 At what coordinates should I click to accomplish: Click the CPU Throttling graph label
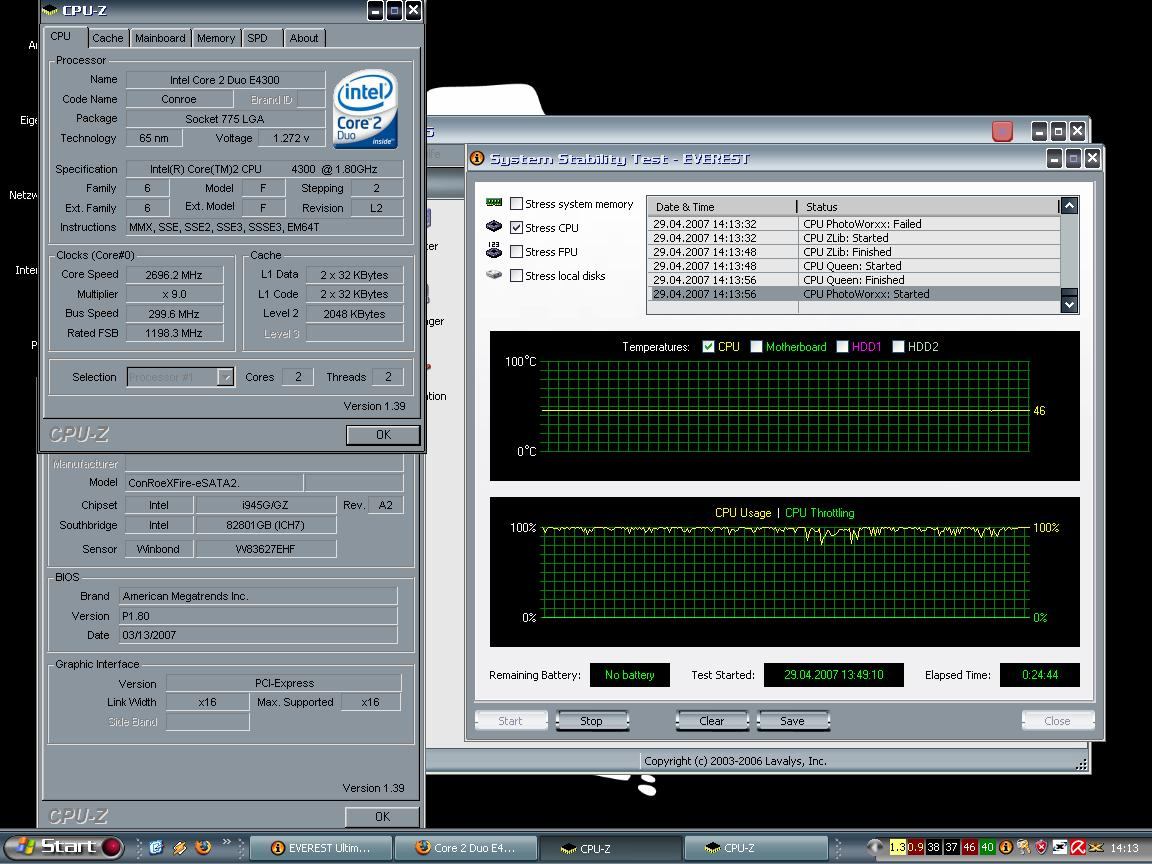820,513
